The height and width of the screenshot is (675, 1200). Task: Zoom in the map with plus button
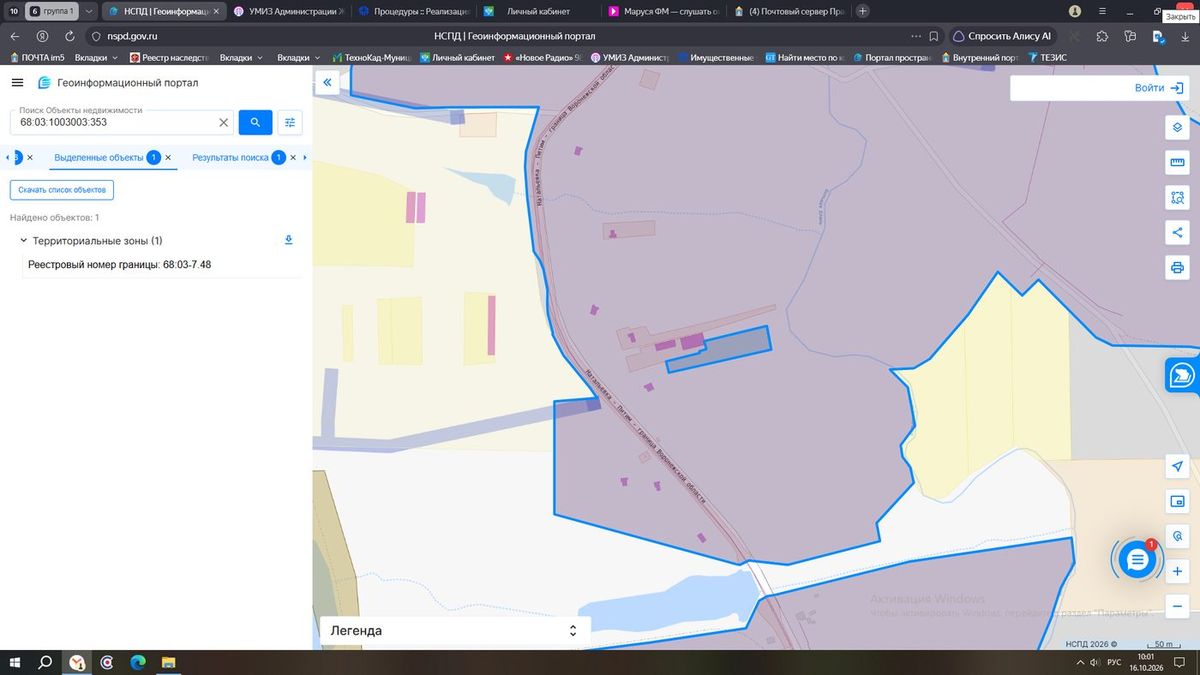(x=1177, y=571)
